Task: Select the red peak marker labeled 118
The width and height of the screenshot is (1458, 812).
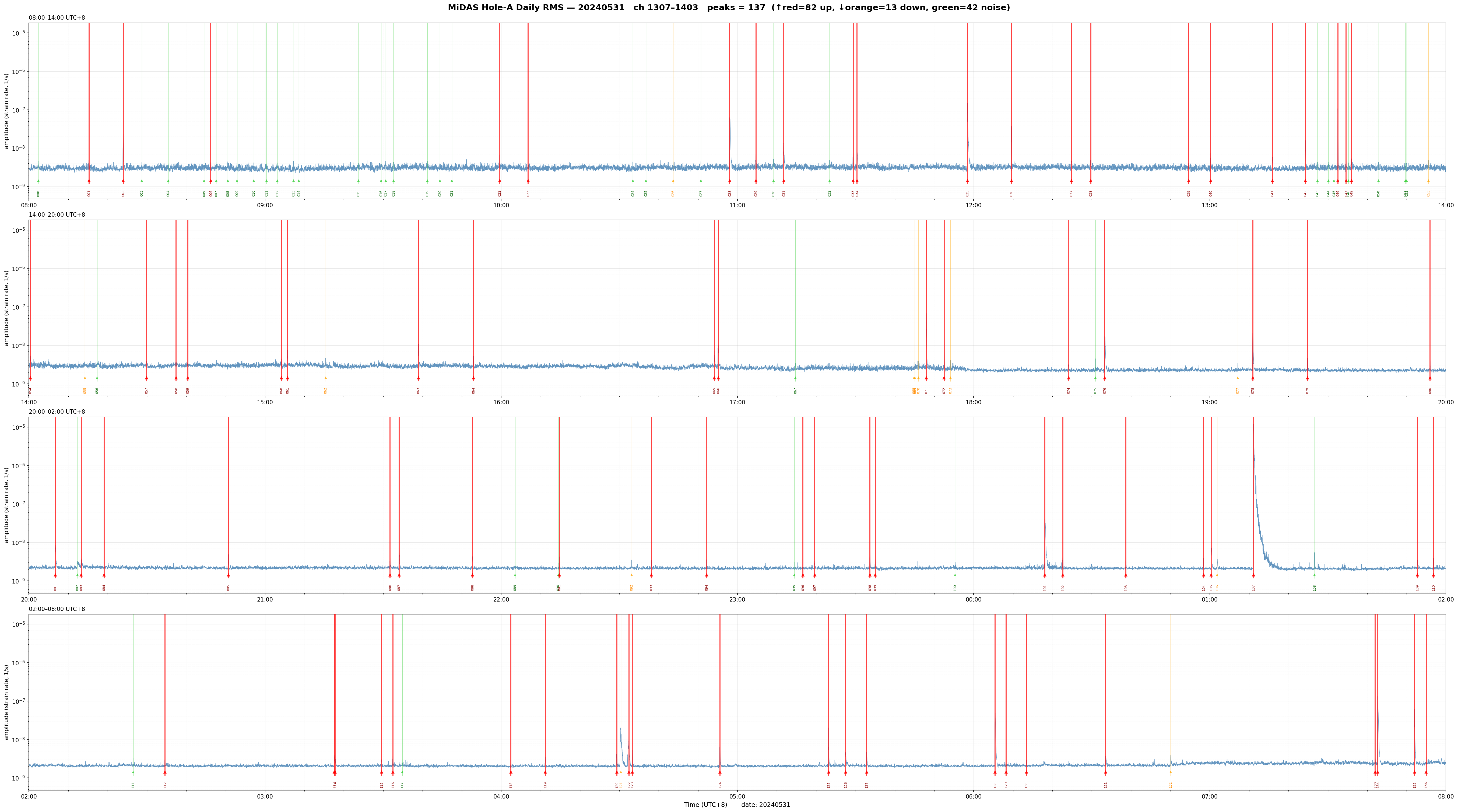Action: point(511,772)
